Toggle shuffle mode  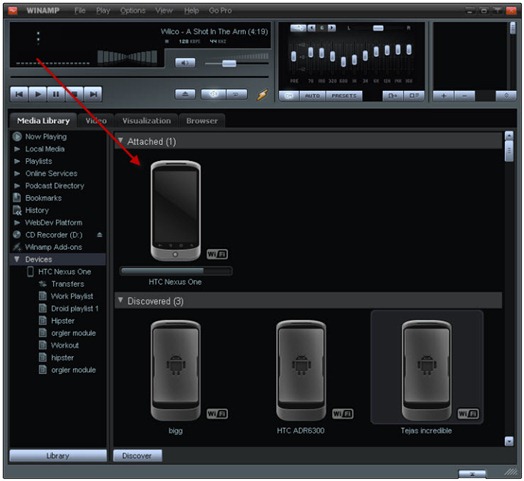214,94
